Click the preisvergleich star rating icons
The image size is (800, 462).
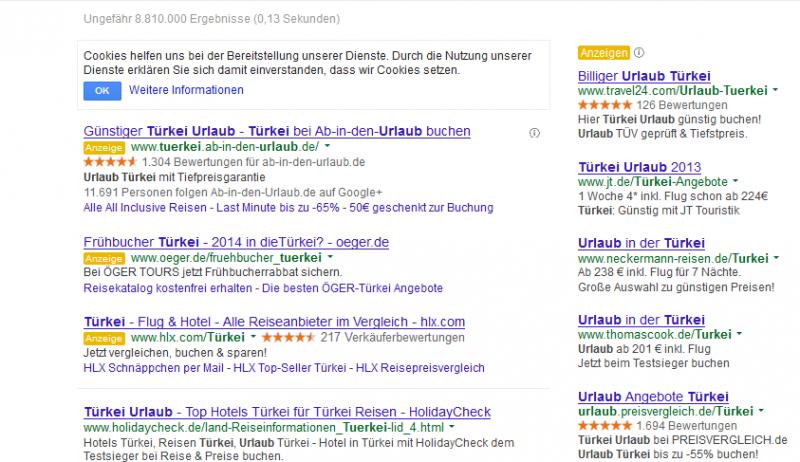pos(605,426)
